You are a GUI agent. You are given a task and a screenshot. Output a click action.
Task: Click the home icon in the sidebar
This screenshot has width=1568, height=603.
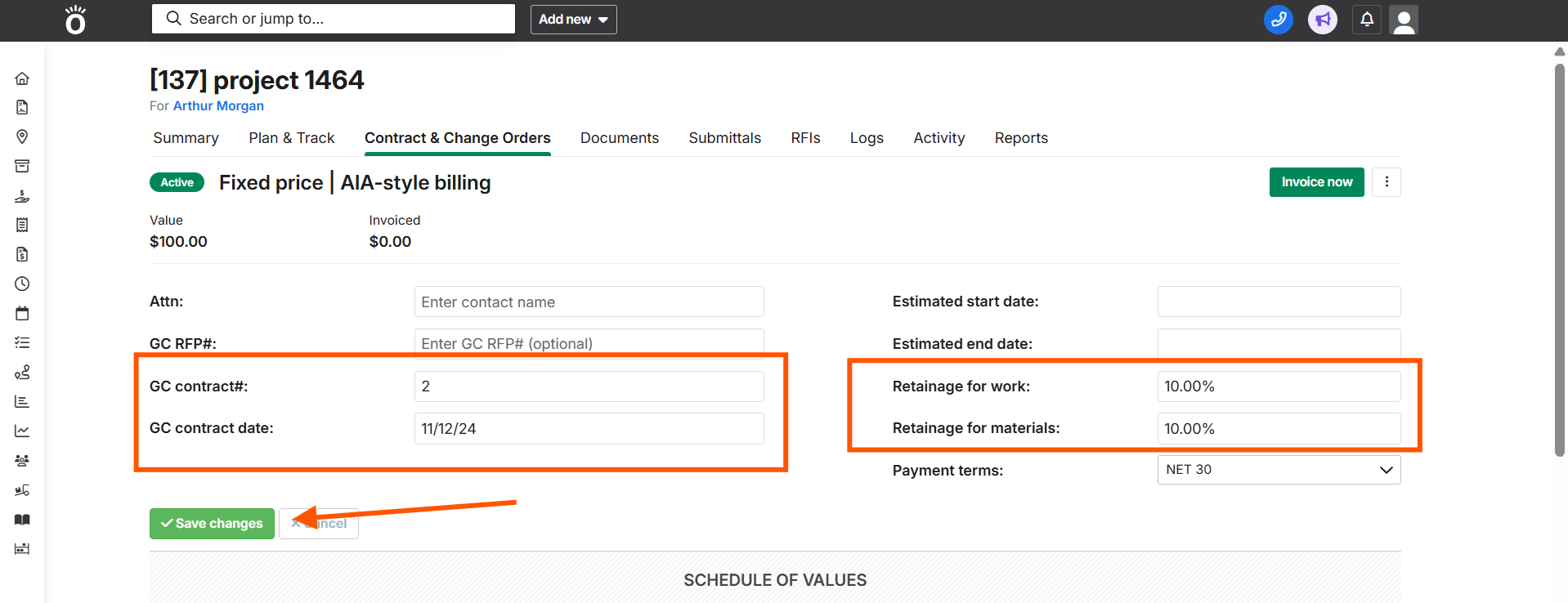point(22,78)
